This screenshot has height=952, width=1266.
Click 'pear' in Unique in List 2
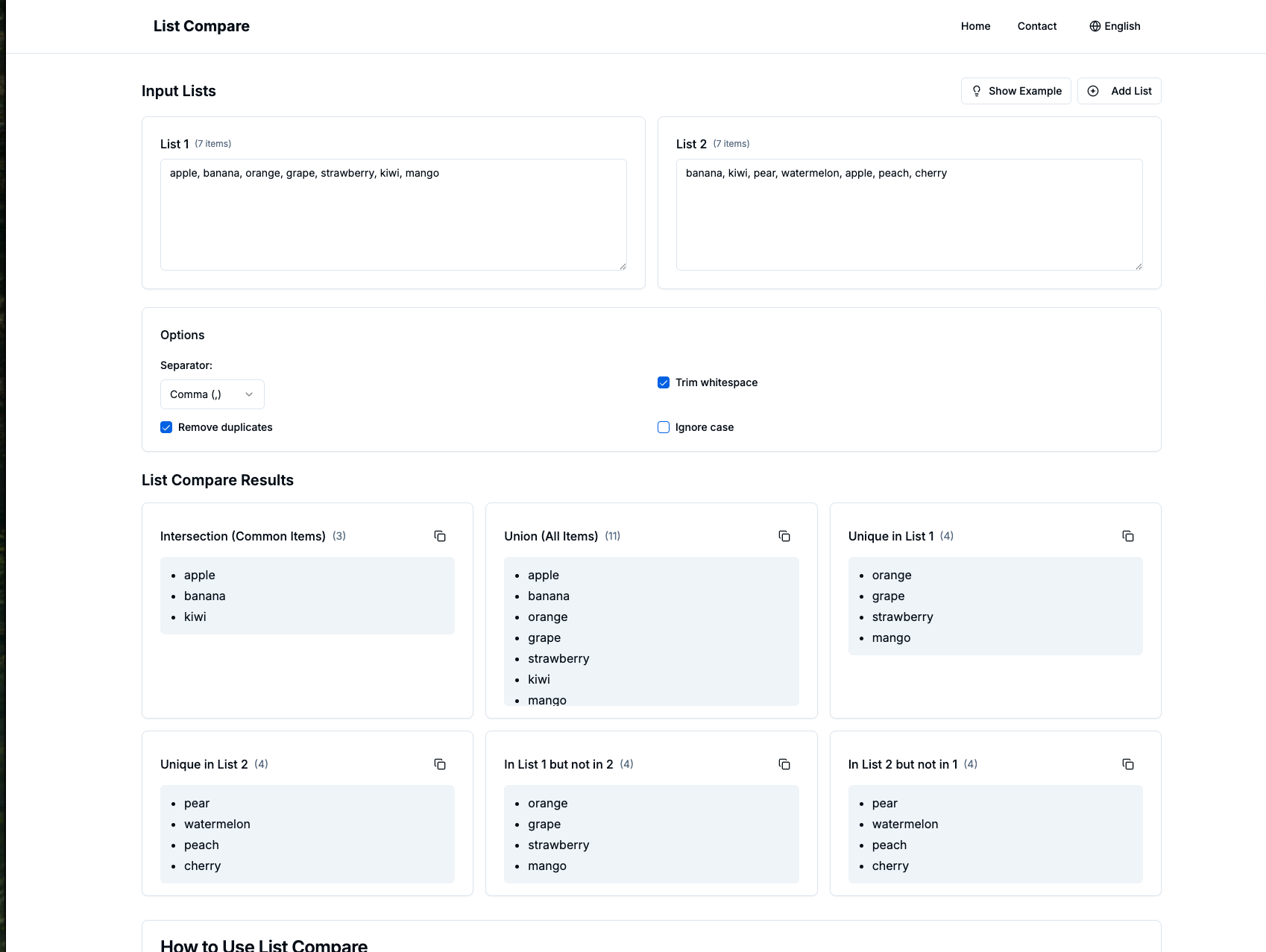click(197, 803)
